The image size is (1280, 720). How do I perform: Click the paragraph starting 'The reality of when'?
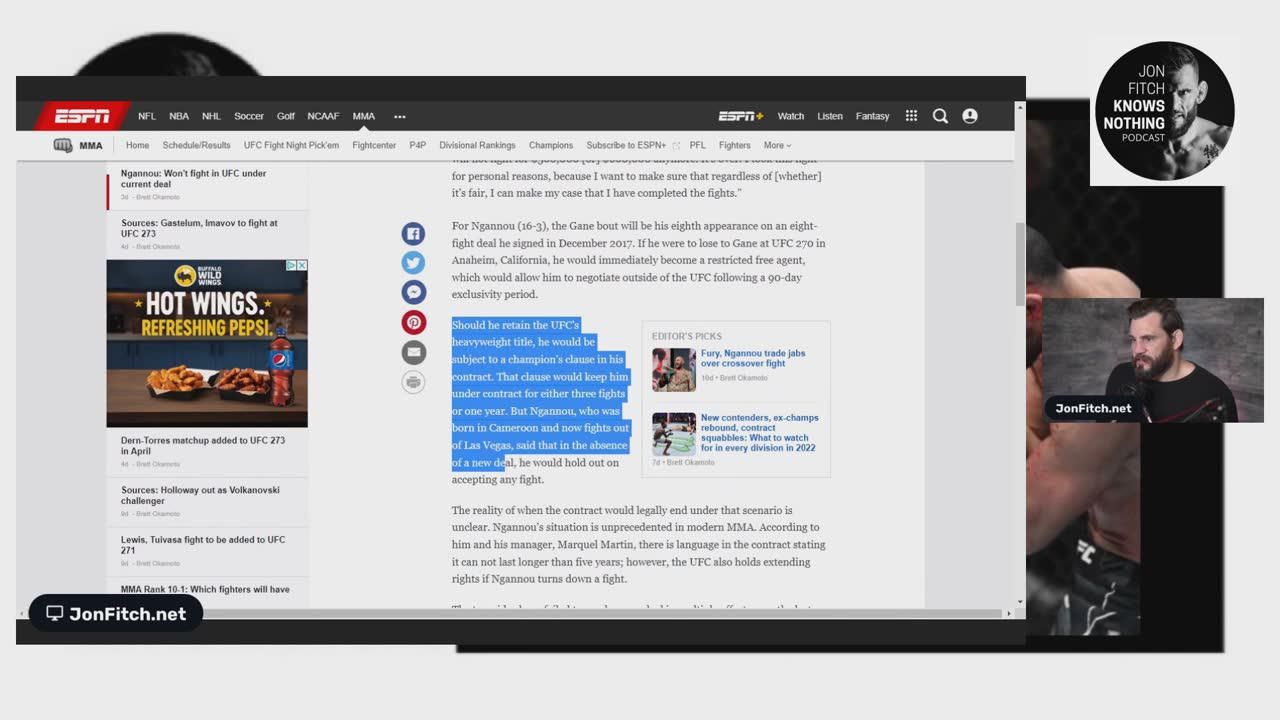(639, 544)
